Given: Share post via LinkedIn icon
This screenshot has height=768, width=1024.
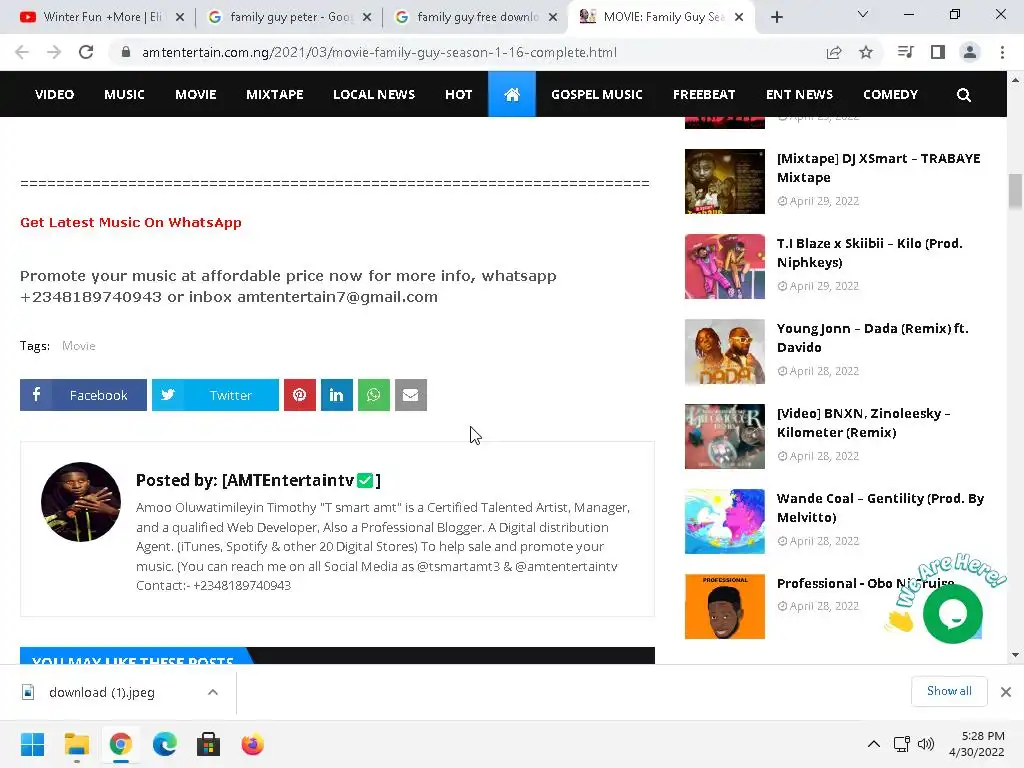Looking at the screenshot, I should [336, 395].
